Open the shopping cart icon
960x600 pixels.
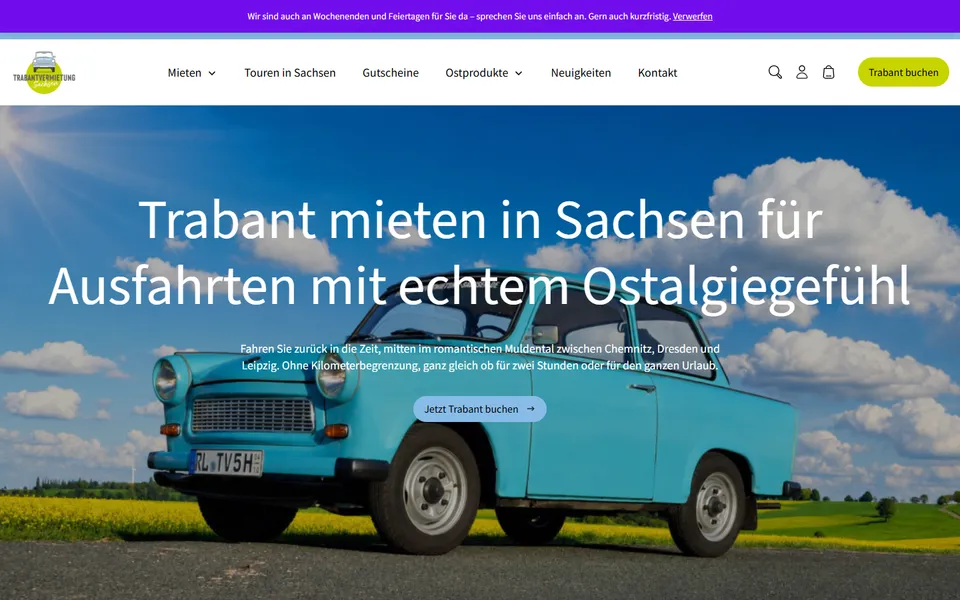click(x=828, y=72)
